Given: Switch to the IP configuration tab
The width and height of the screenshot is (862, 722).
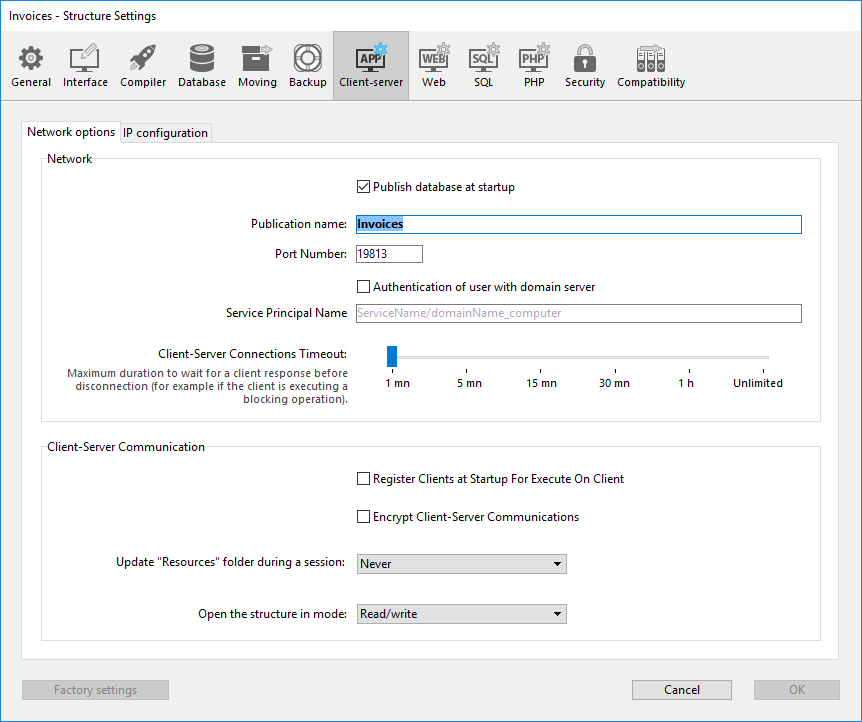Looking at the screenshot, I should point(166,133).
